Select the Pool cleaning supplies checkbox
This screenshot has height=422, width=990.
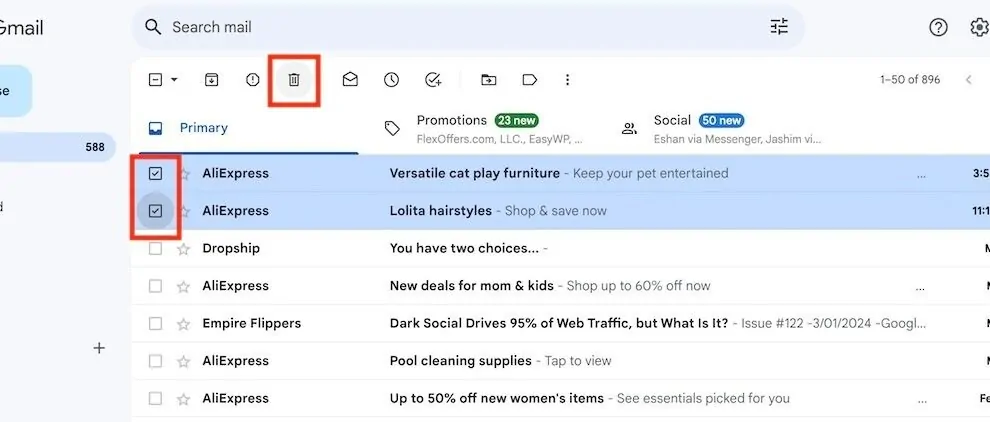tap(155, 361)
